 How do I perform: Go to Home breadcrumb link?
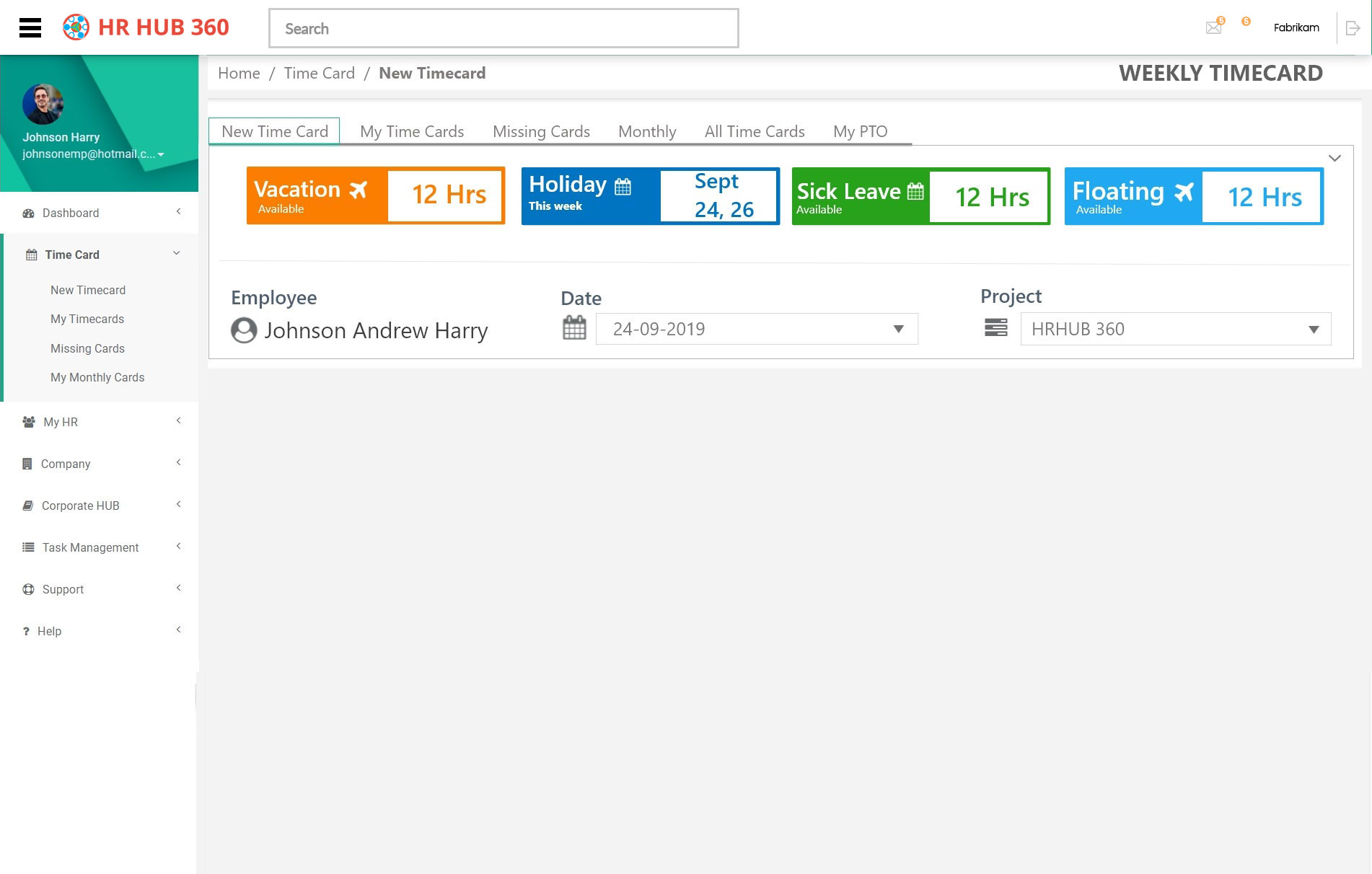click(239, 73)
